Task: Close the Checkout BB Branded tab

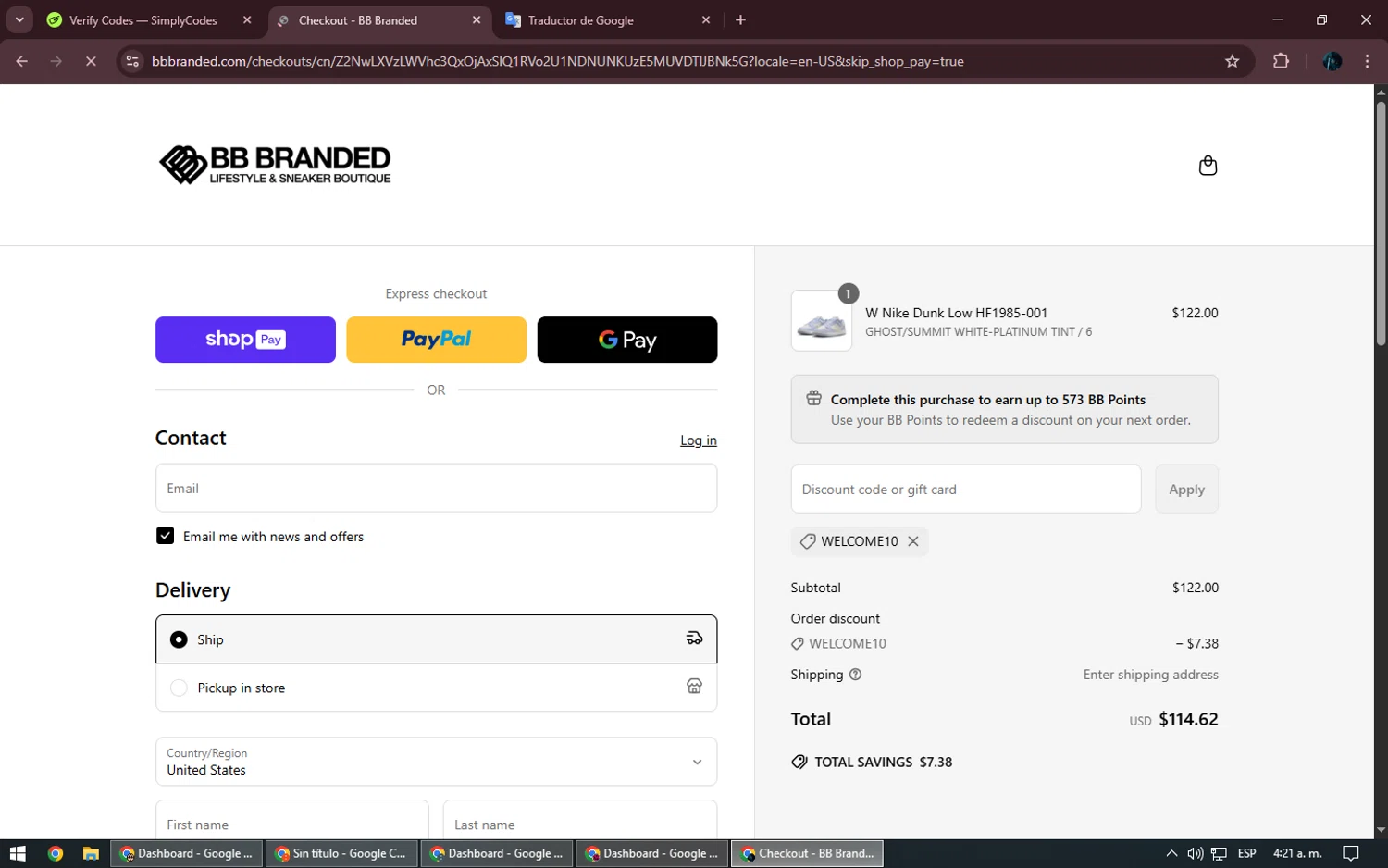Action: point(477,19)
